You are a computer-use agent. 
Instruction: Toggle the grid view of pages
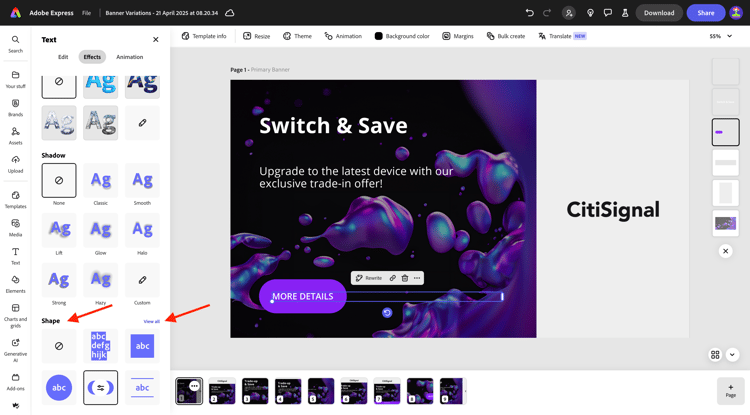click(715, 355)
